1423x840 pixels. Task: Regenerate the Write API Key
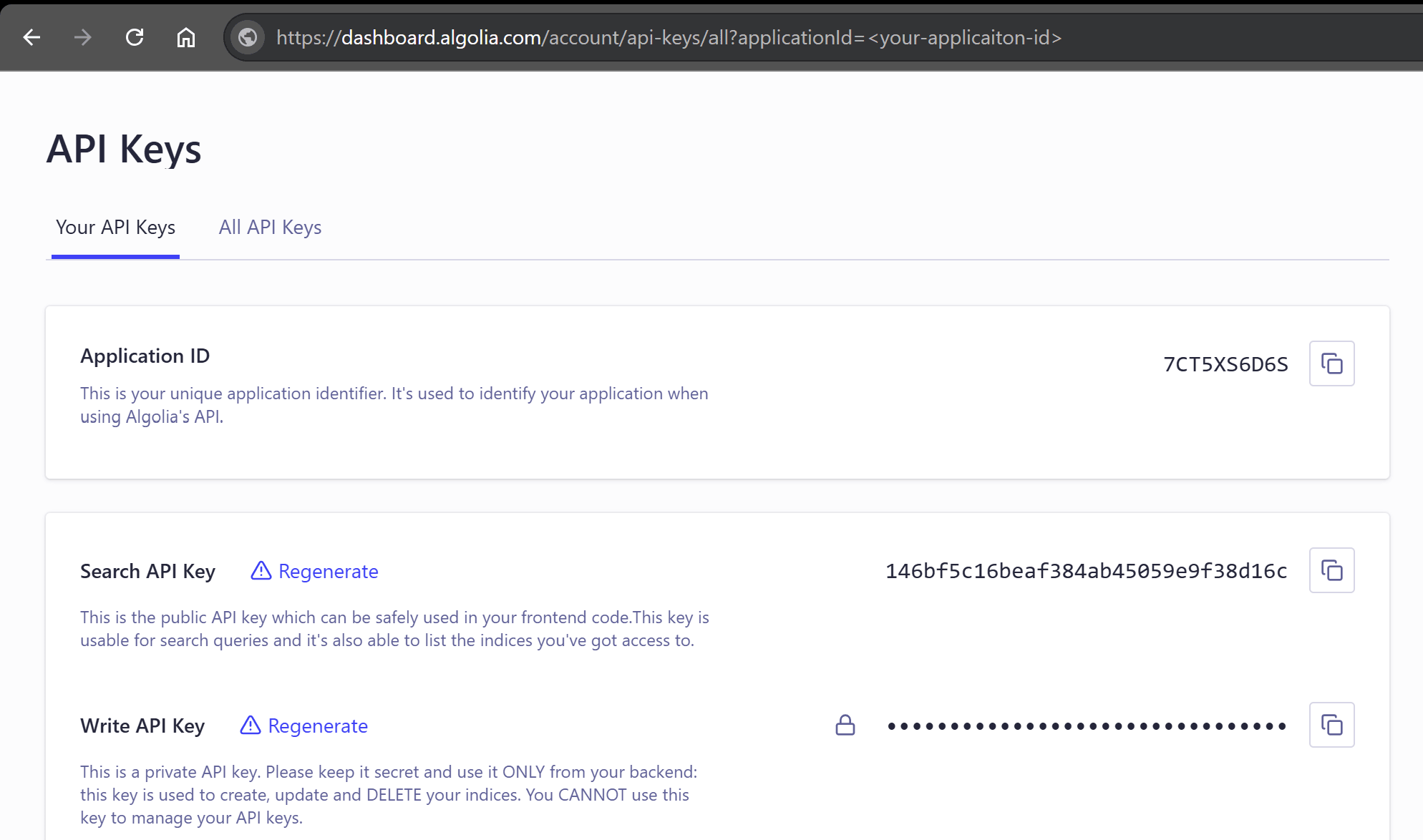(318, 725)
